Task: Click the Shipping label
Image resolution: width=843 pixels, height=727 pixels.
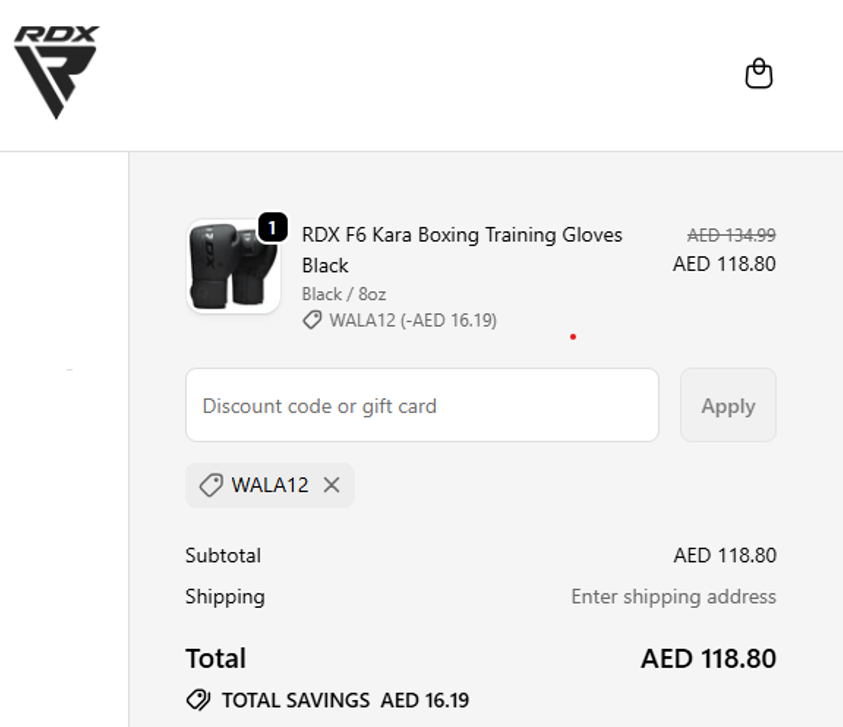Action: point(225,596)
